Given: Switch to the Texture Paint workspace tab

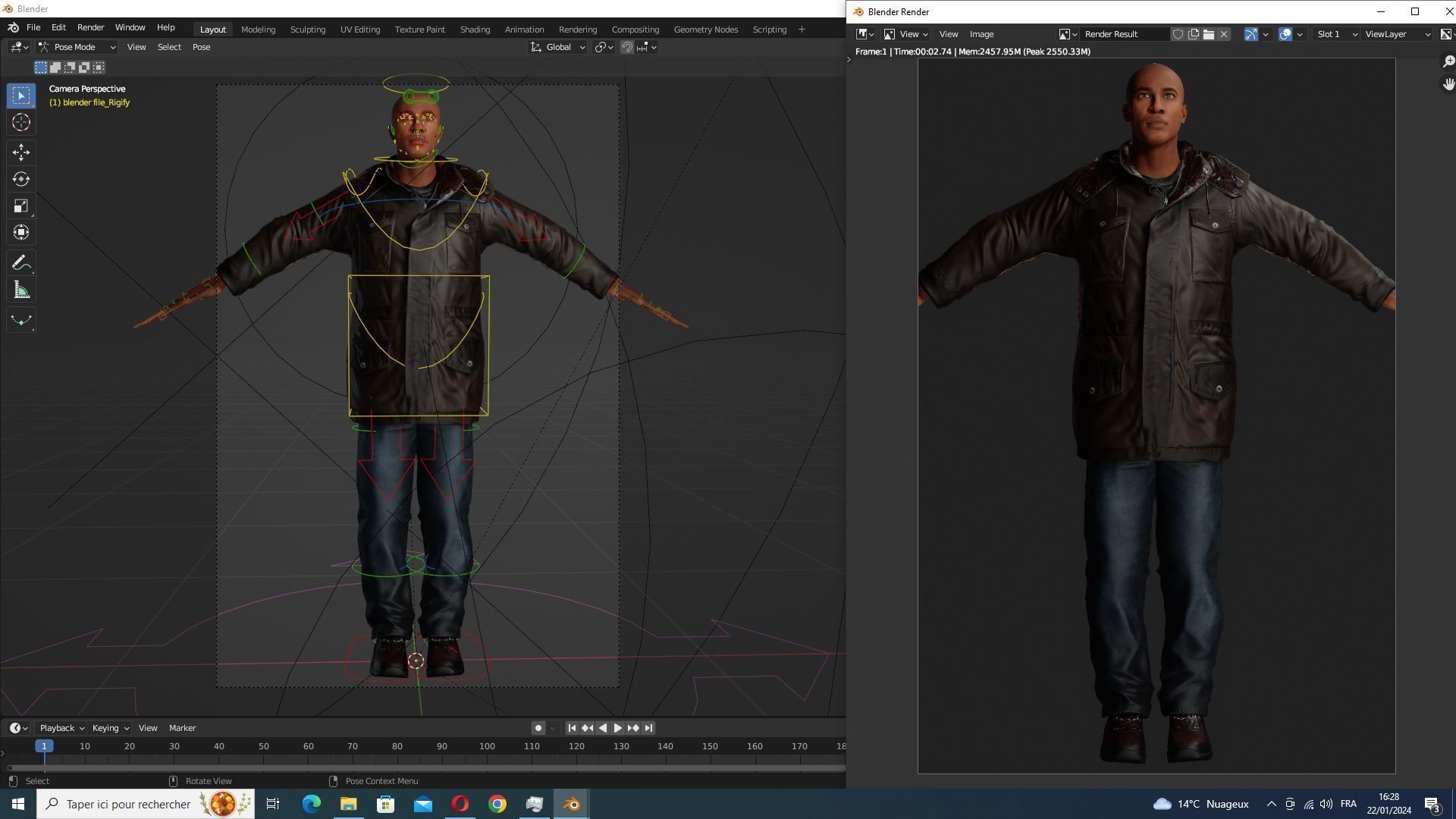Looking at the screenshot, I should 420,30.
